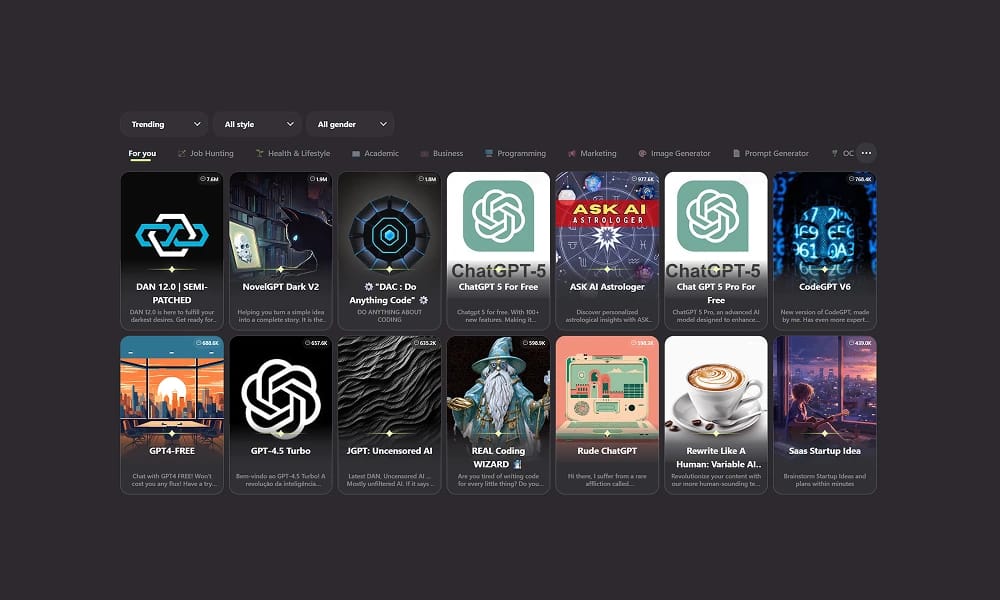Click the CodeGPT V6 title
This screenshot has height=600, width=1000.
[825, 287]
